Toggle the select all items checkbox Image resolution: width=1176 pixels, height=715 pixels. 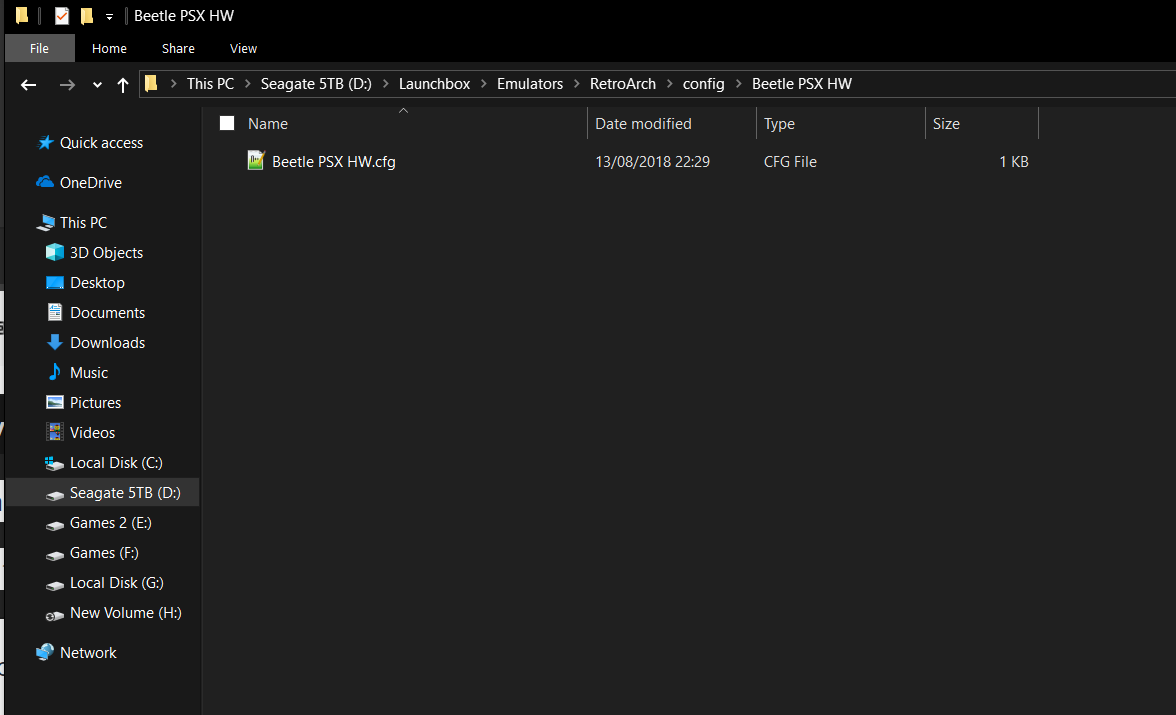pos(227,123)
